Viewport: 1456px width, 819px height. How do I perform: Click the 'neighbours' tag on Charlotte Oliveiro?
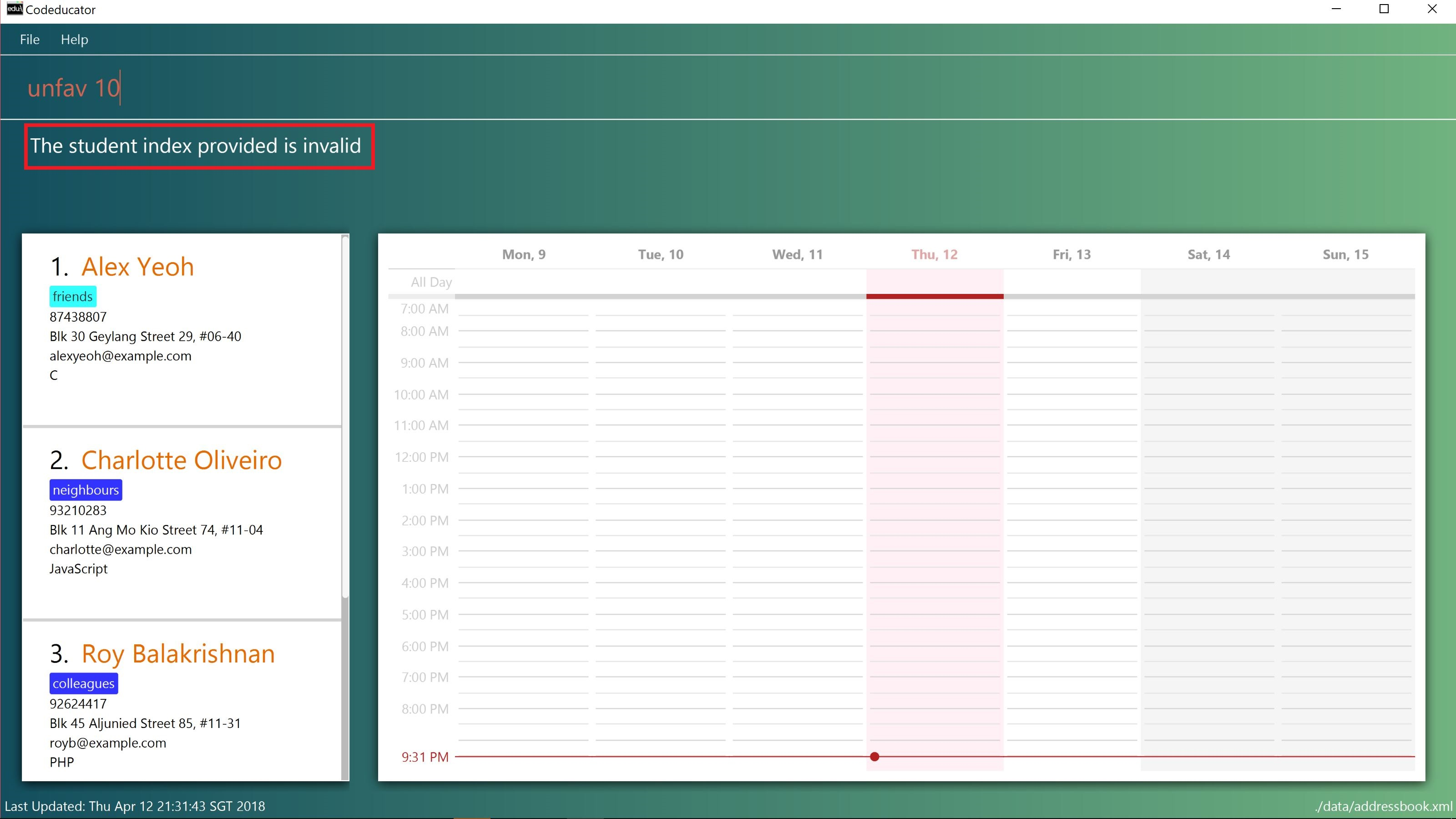(86, 490)
